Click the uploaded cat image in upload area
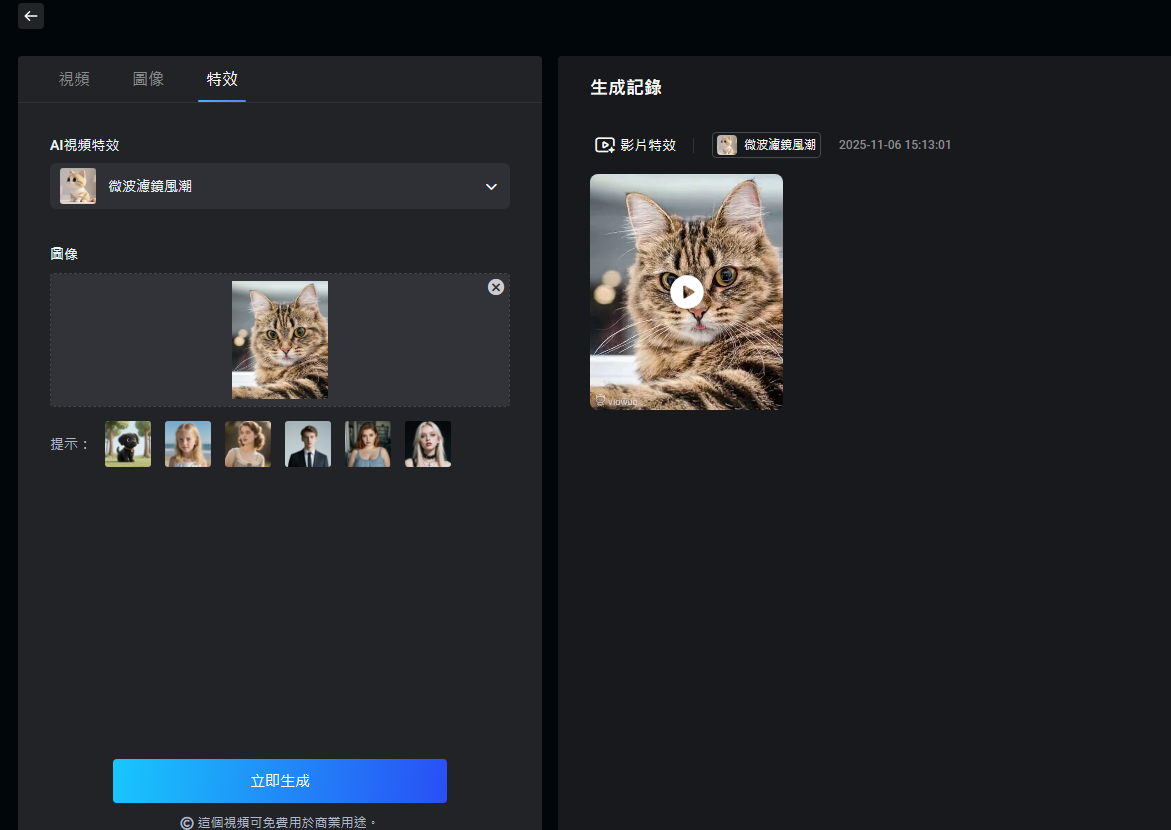The height and width of the screenshot is (830, 1171). [280, 340]
